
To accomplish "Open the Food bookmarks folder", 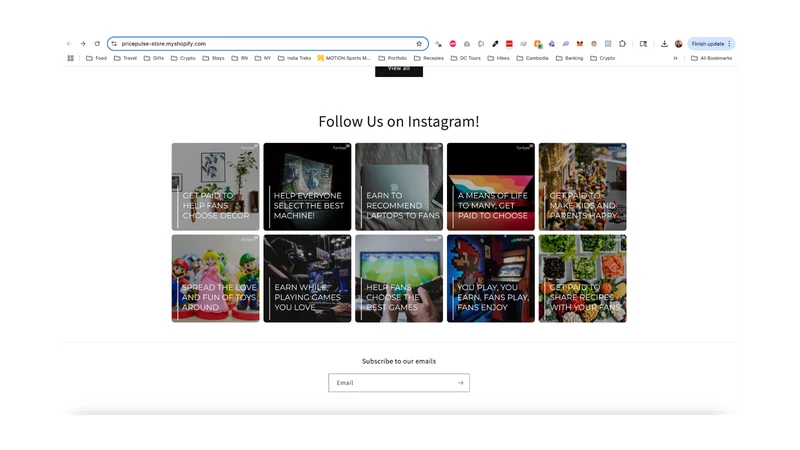I will pos(96,58).
